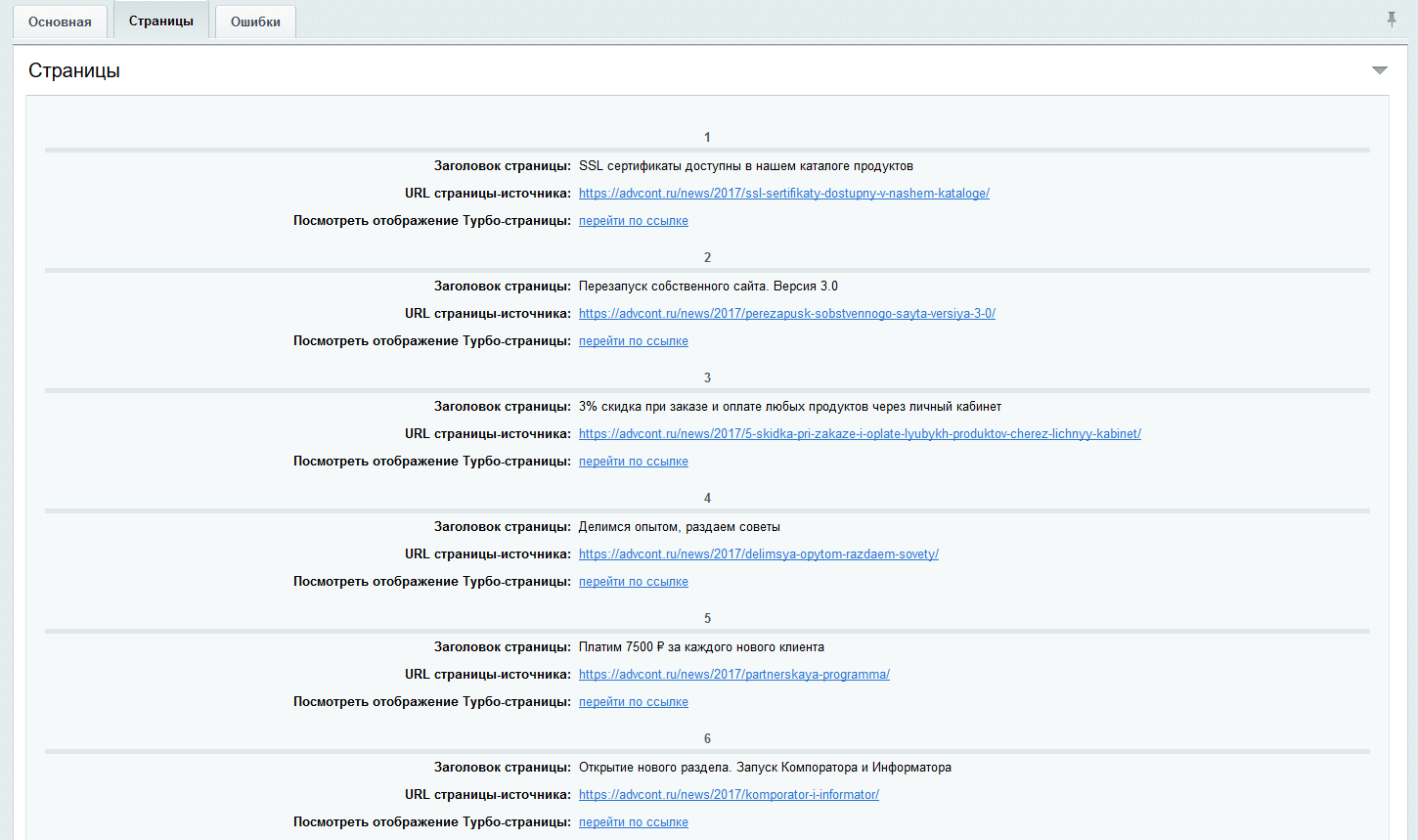Open the SSL sertifikaty source URL link
1418x840 pixels.
tap(783, 194)
